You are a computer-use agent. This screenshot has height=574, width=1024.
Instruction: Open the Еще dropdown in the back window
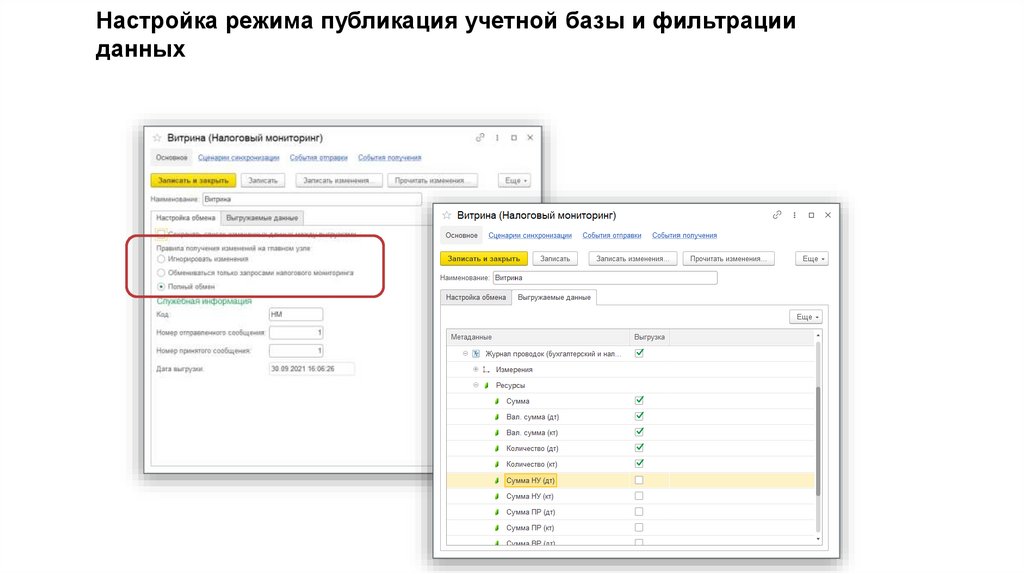click(x=515, y=180)
